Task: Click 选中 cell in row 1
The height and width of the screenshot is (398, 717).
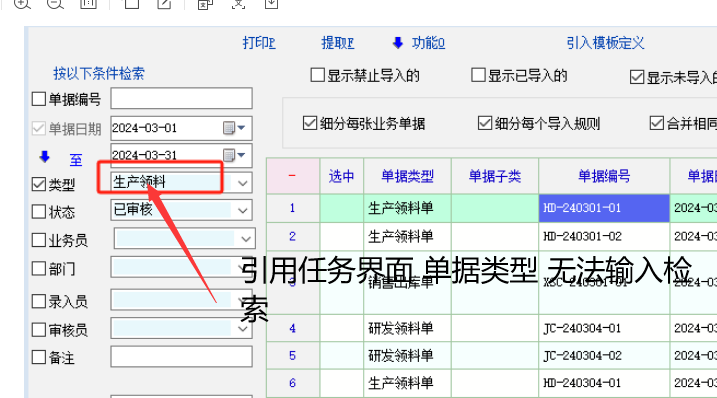Action: tap(342, 208)
